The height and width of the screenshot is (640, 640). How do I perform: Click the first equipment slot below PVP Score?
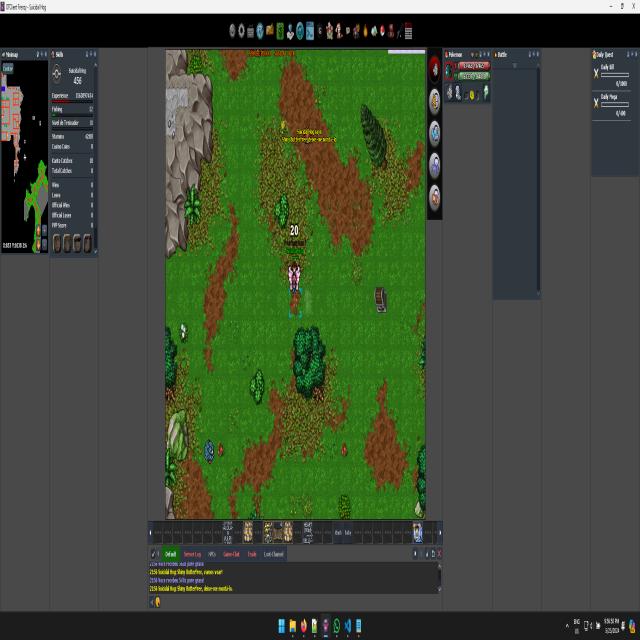(x=57, y=242)
